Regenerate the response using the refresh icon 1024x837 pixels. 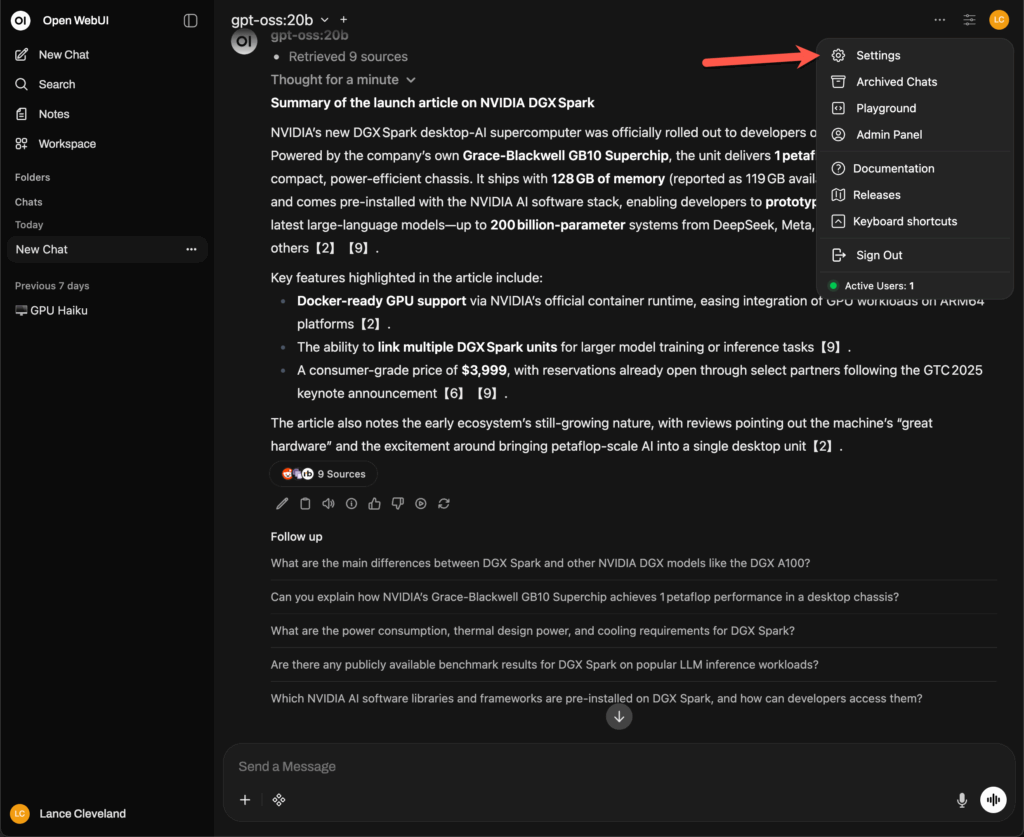coord(444,504)
